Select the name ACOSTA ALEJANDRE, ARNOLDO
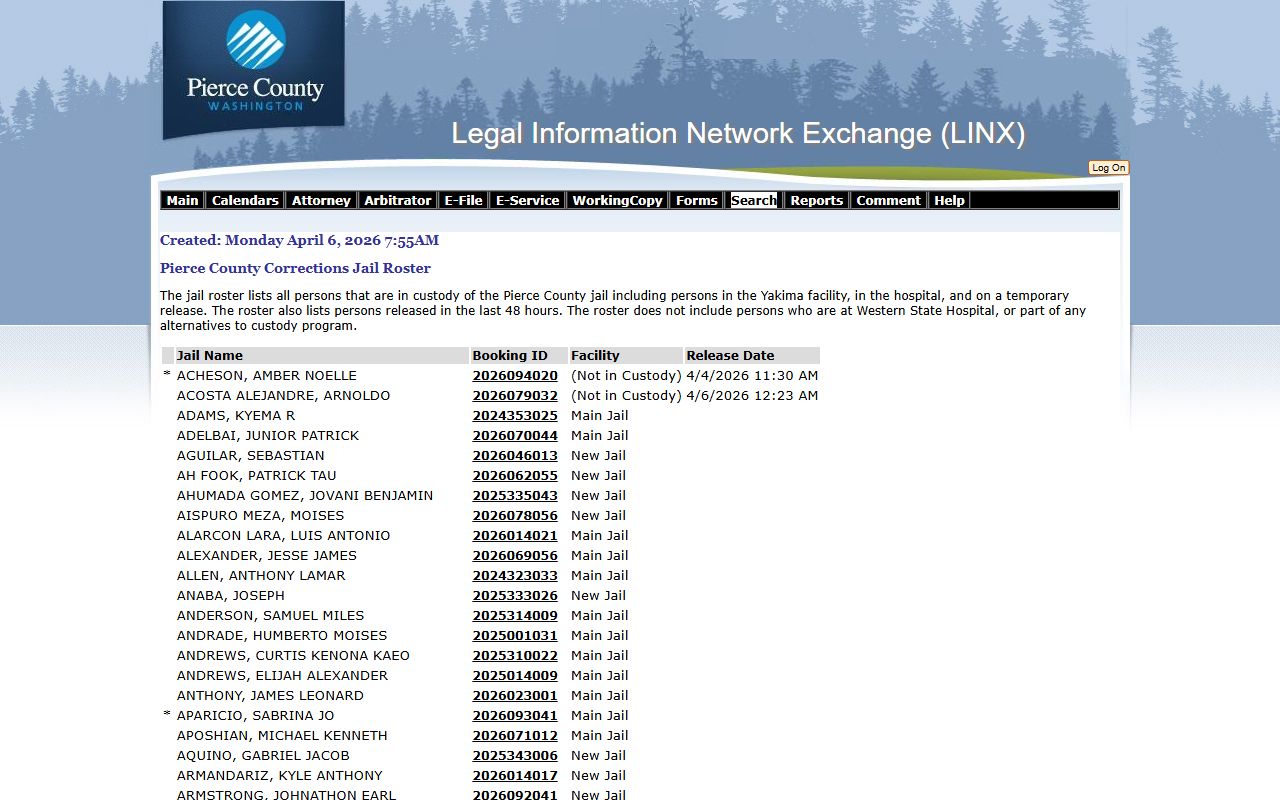Screen dimensions: 1280x800 (284, 396)
